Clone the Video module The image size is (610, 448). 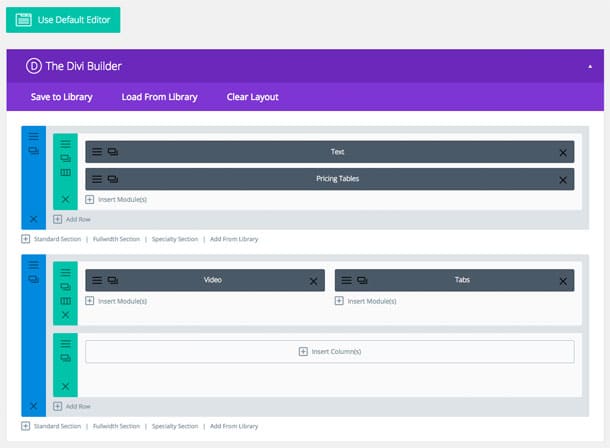pyautogui.click(x=113, y=280)
